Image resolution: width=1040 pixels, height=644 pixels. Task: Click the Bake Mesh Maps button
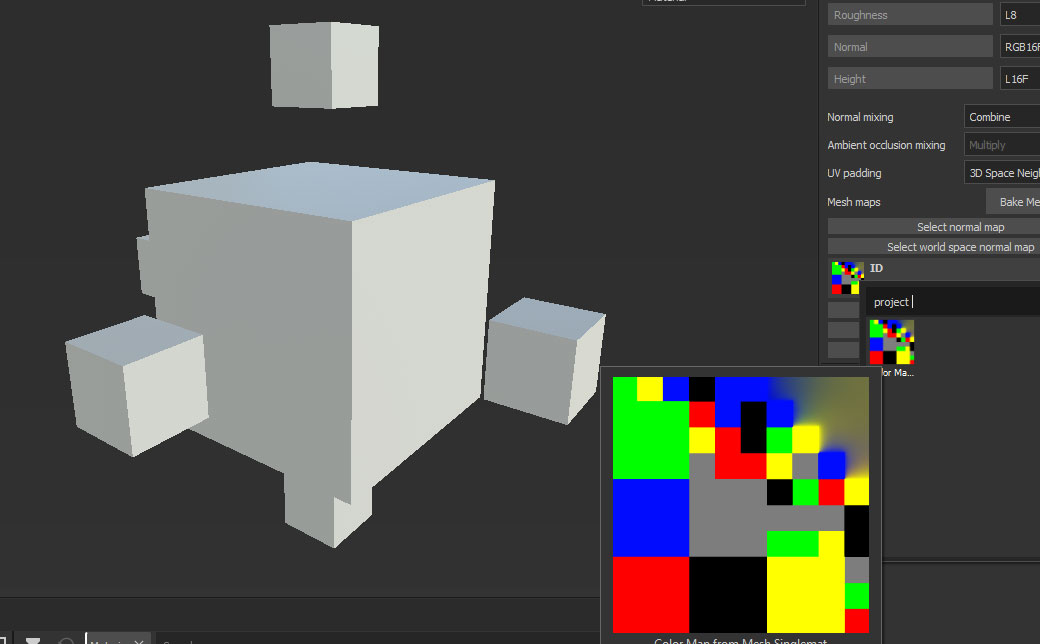click(x=1013, y=202)
